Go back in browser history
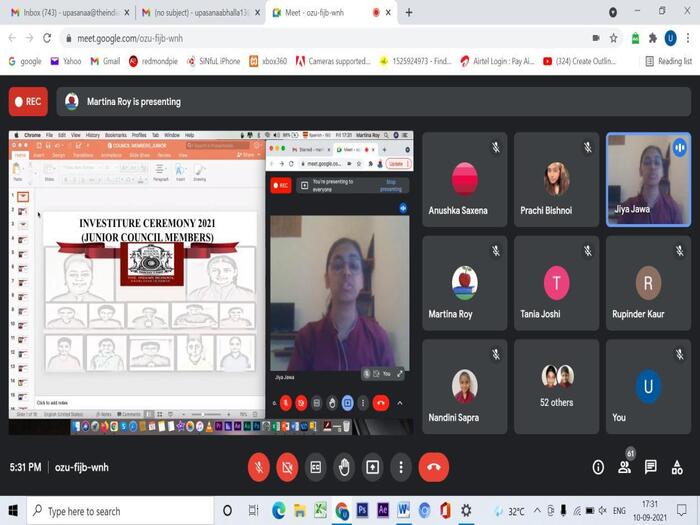700x525 pixels. 12,38
